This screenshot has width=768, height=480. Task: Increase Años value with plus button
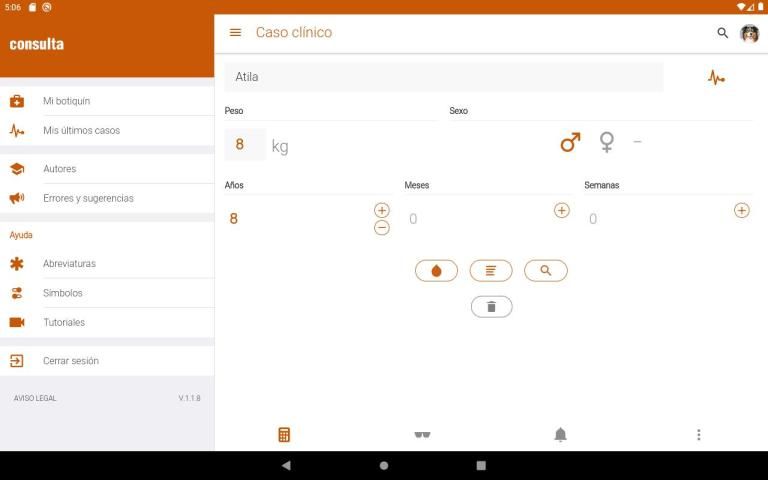coord(382,210)
